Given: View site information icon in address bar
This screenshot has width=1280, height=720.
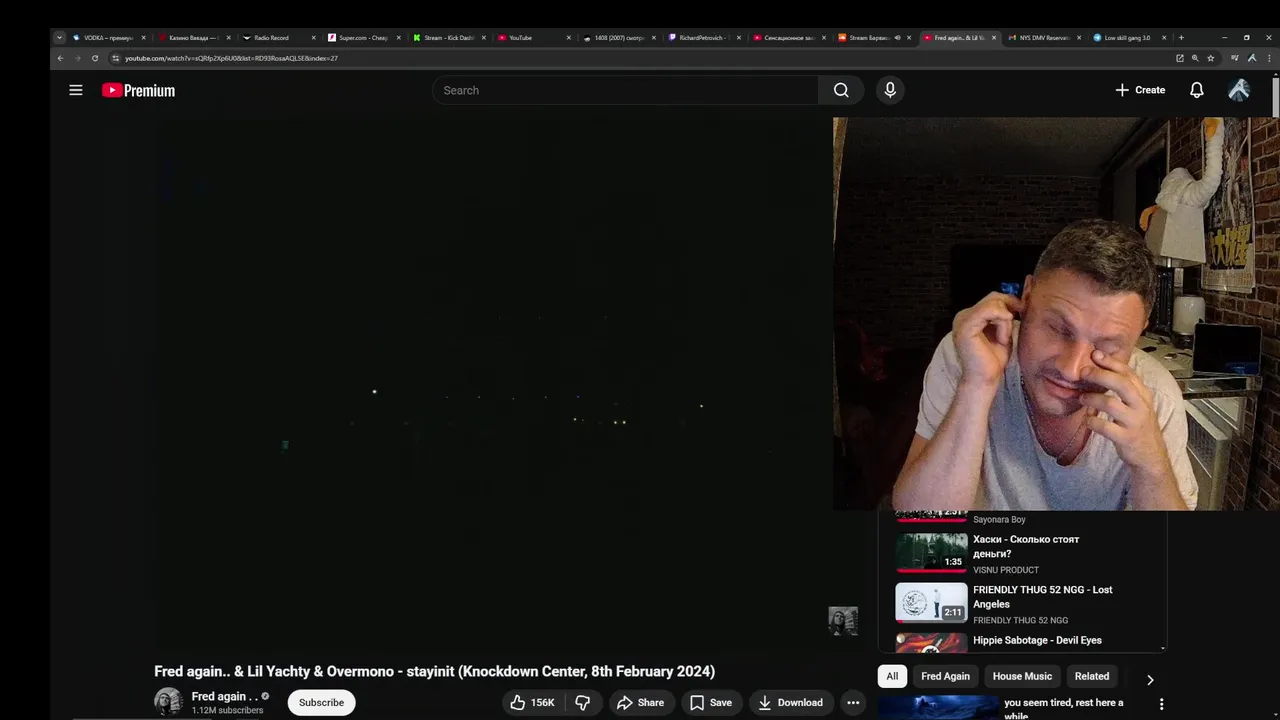Looking at the screenshot, I should (x=116, y=58).
